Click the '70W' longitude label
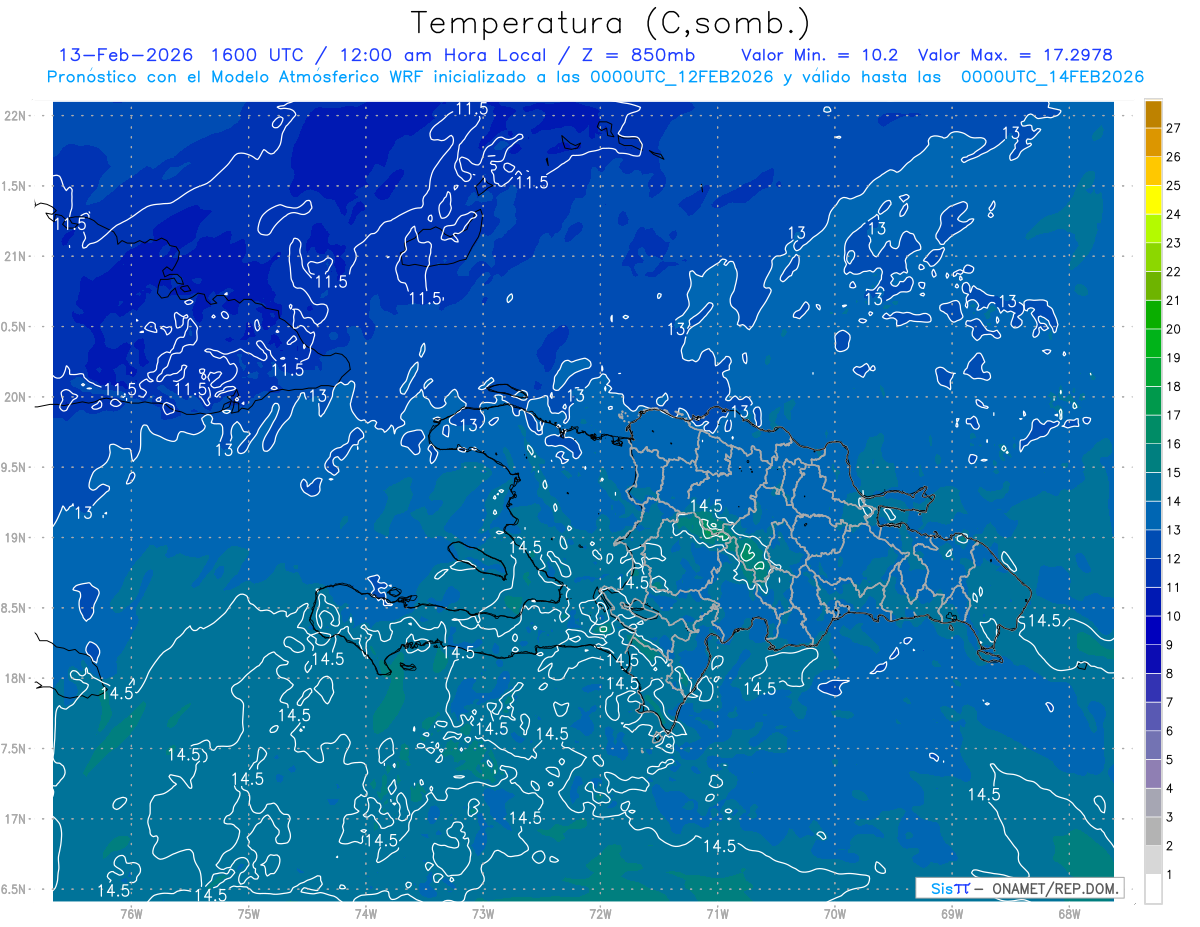 pos(835,913)
